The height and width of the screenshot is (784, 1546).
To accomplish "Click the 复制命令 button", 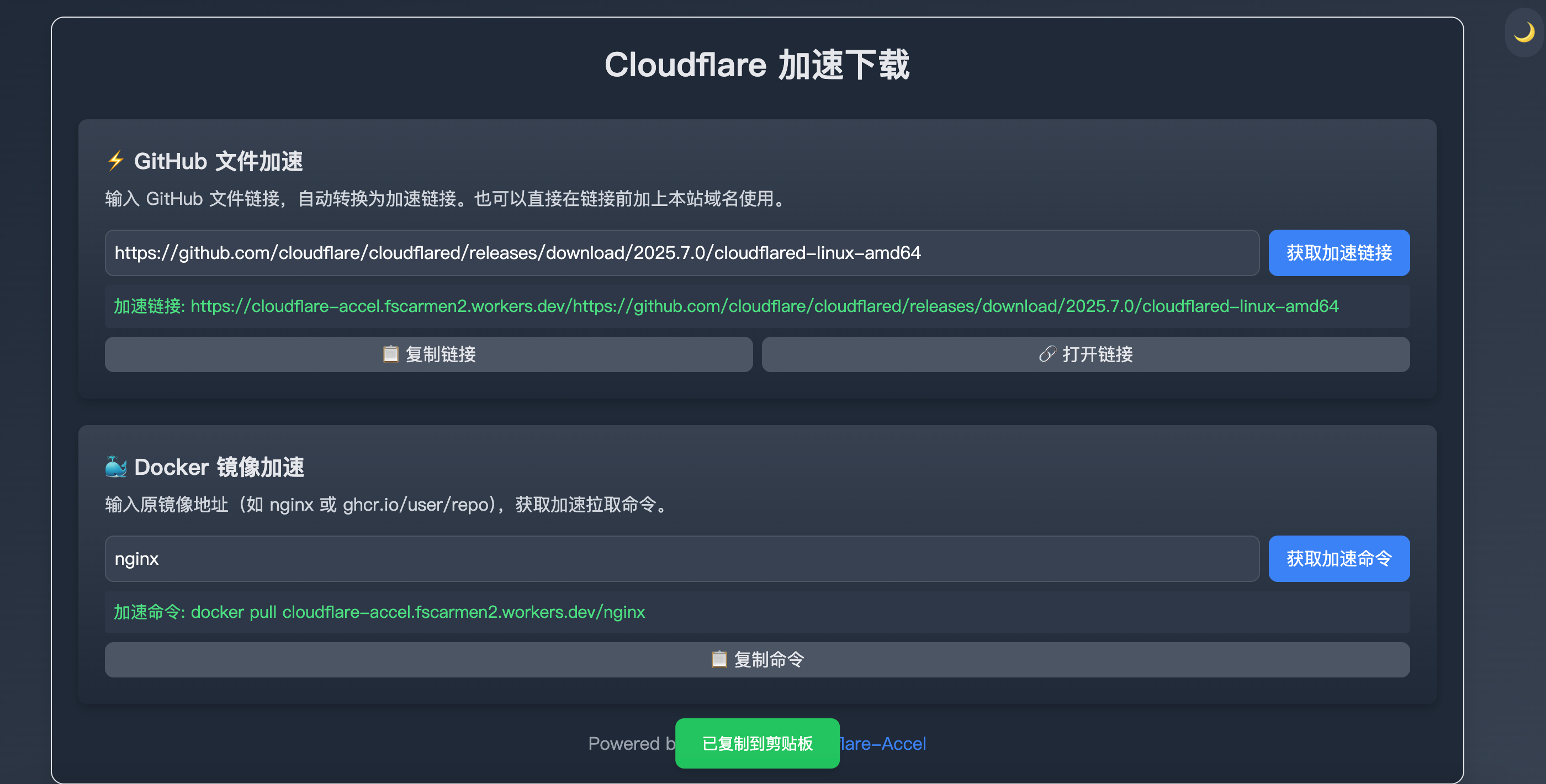I will [x=757, y=660].
